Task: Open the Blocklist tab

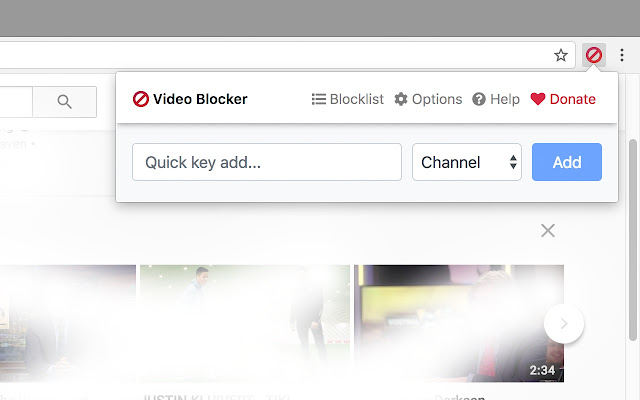Action: [x=347, y=99]
